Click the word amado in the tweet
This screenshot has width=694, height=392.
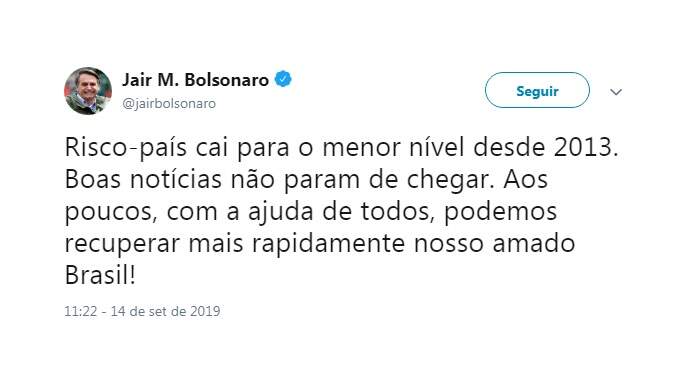click(x=533, y=243)
